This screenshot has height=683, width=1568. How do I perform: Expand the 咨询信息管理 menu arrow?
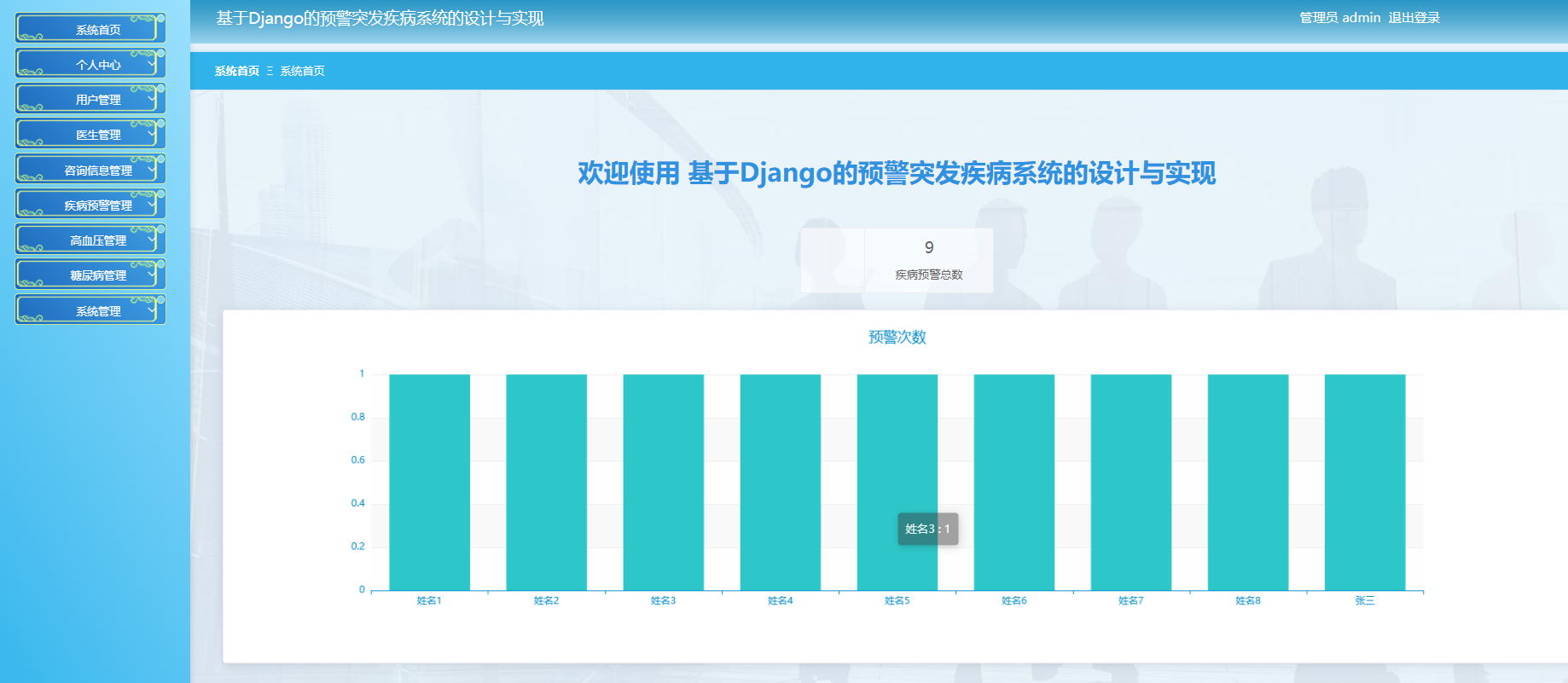pyautogui.click(x=152, y=169)
